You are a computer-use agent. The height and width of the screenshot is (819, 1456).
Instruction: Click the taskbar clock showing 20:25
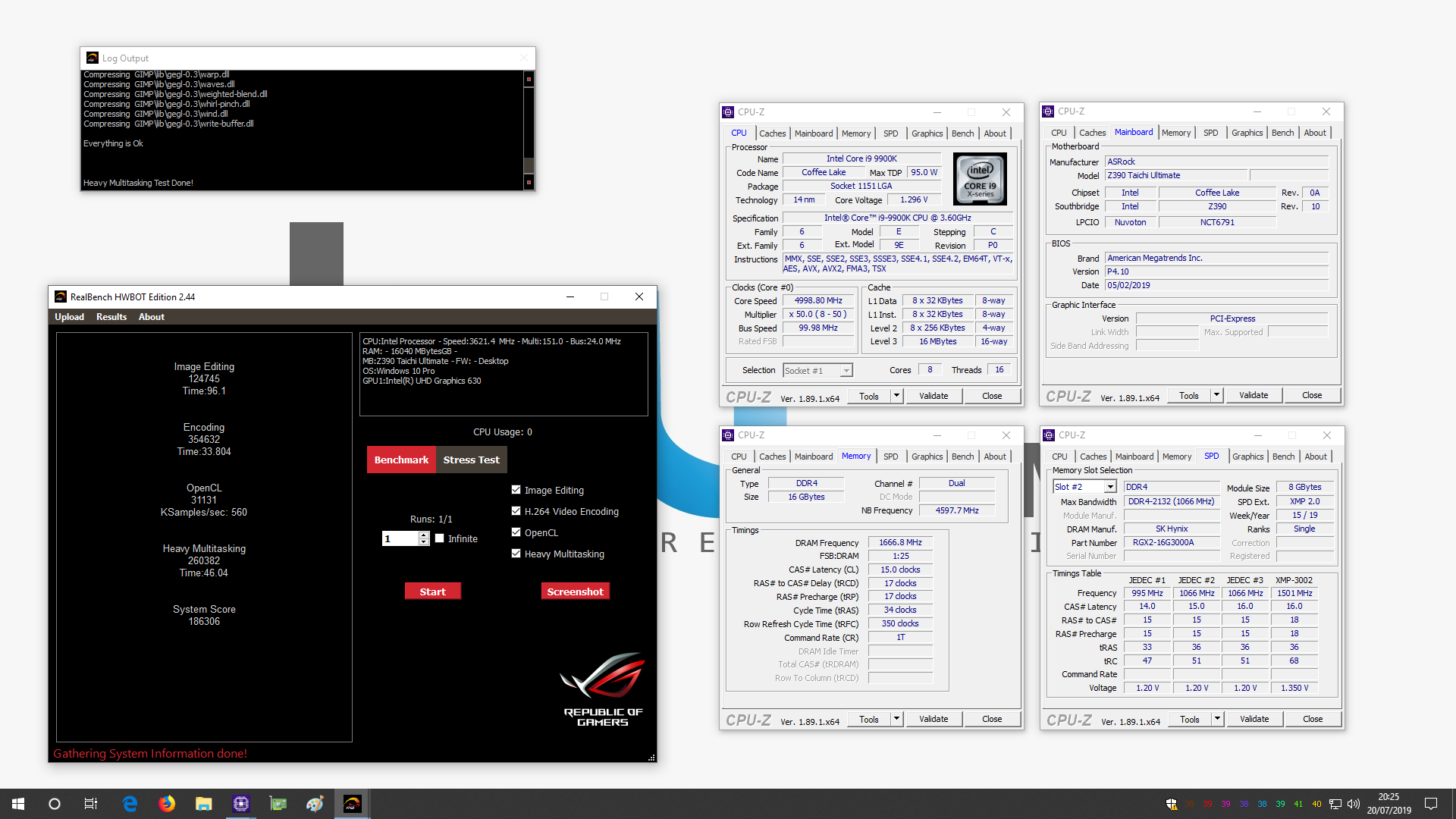[1389, 804]
